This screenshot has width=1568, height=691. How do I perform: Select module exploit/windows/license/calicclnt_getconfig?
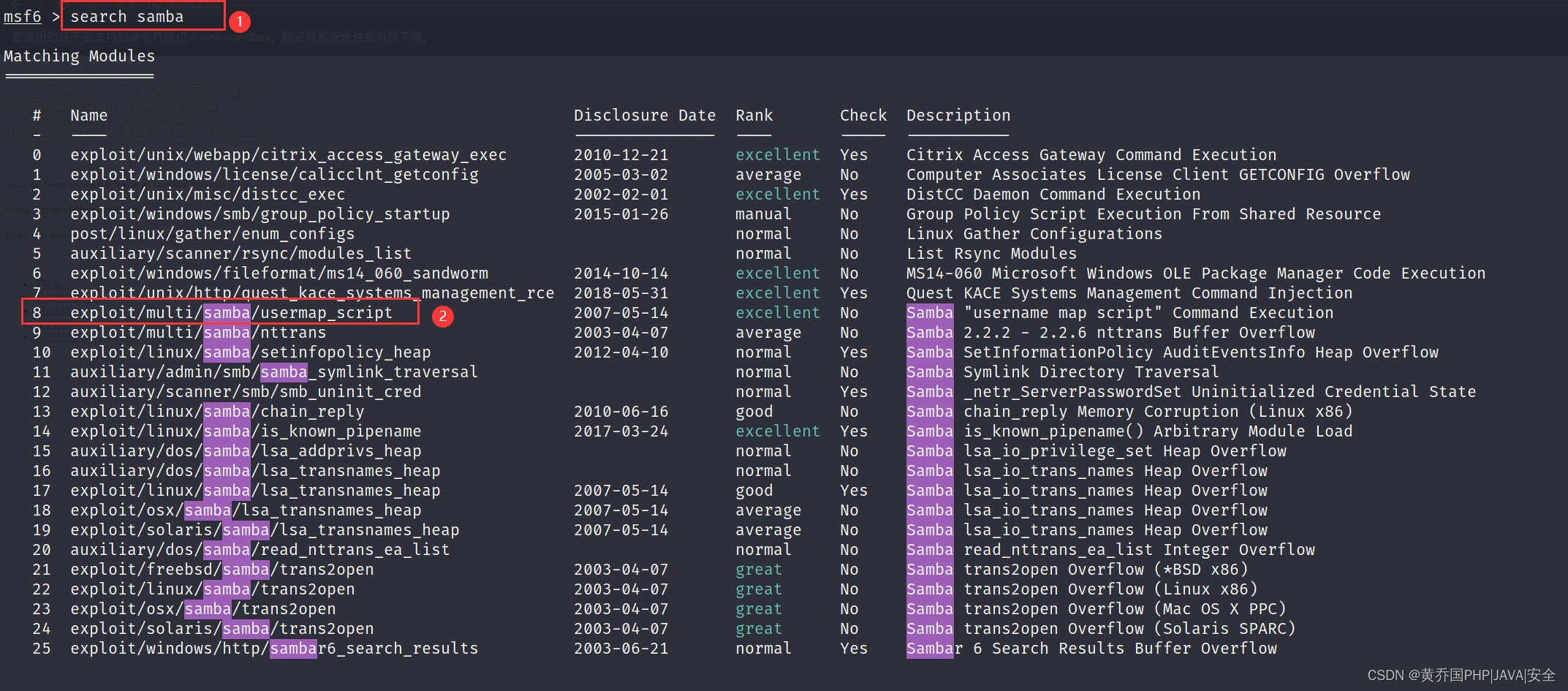275,175
